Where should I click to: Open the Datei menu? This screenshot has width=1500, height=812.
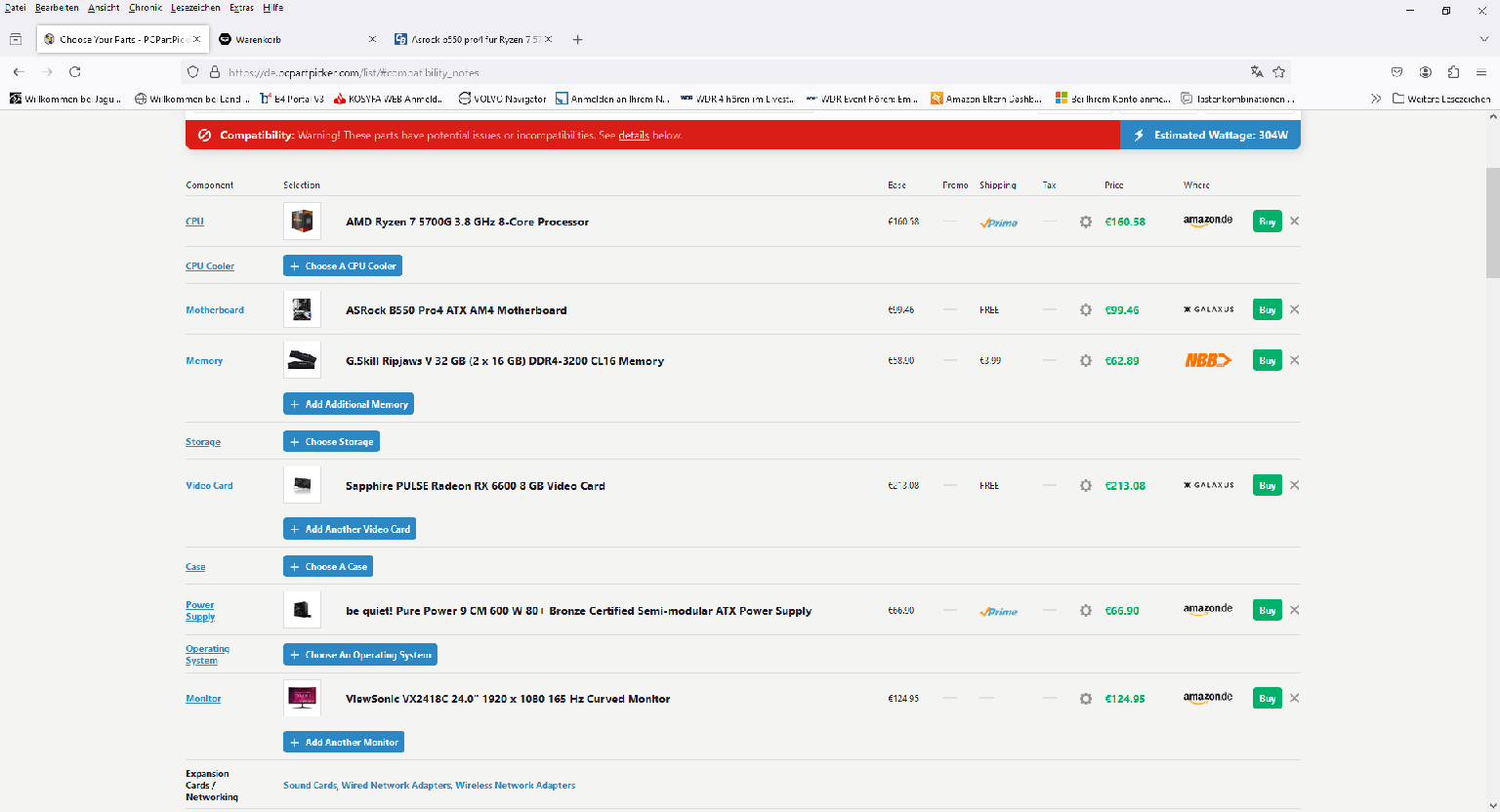[16, 8]
